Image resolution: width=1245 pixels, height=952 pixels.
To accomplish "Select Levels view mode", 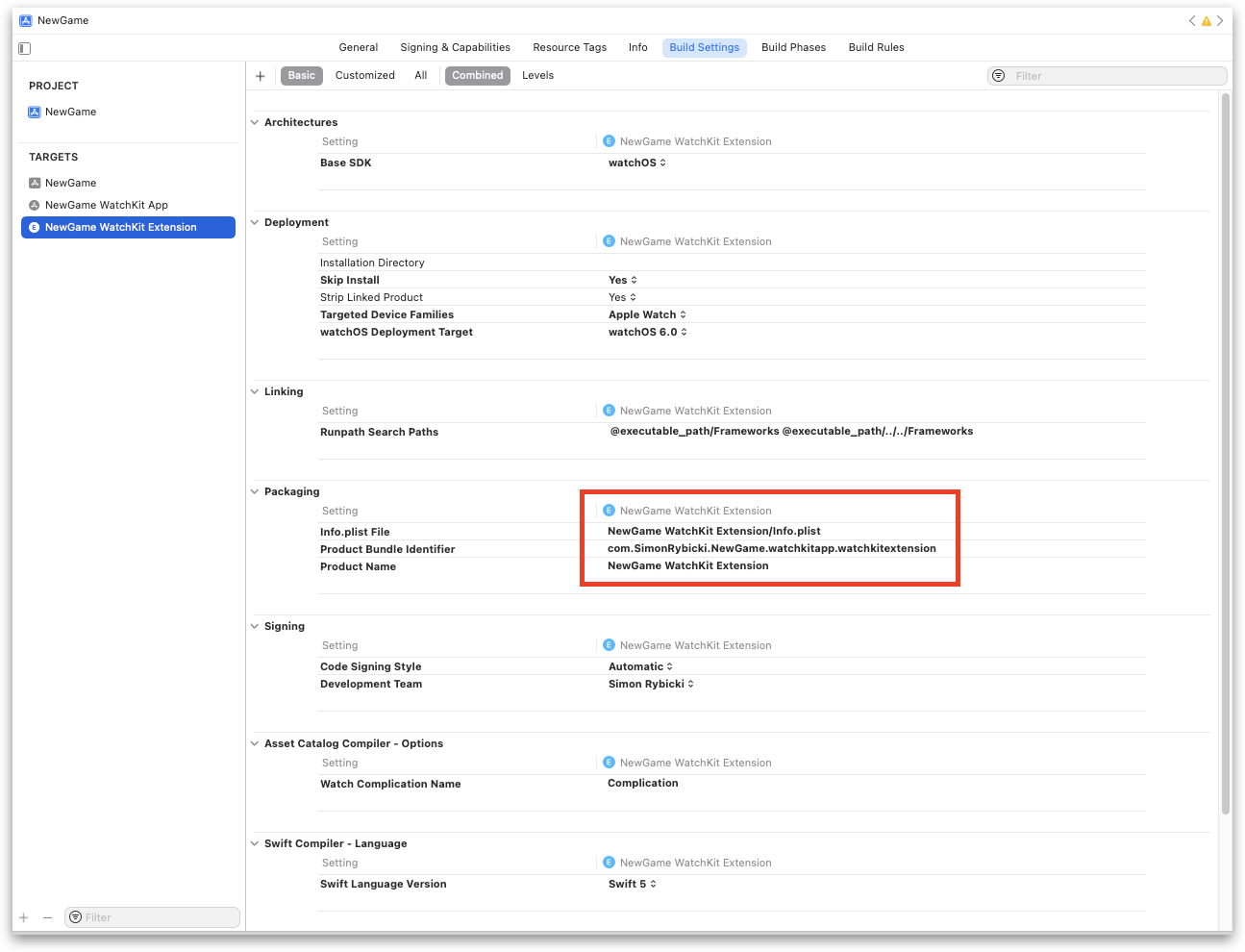I will pyautogui.click(x=538, y=76).
